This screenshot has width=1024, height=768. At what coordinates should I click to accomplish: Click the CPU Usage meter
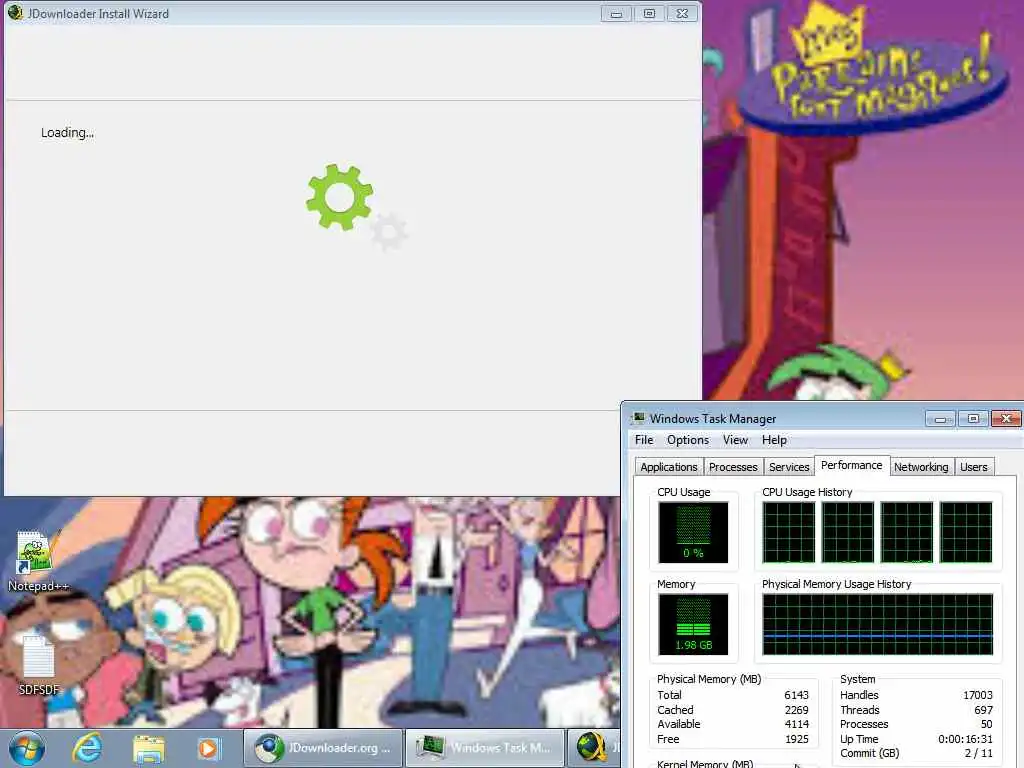pyautogui.click(x=693, y=532)
